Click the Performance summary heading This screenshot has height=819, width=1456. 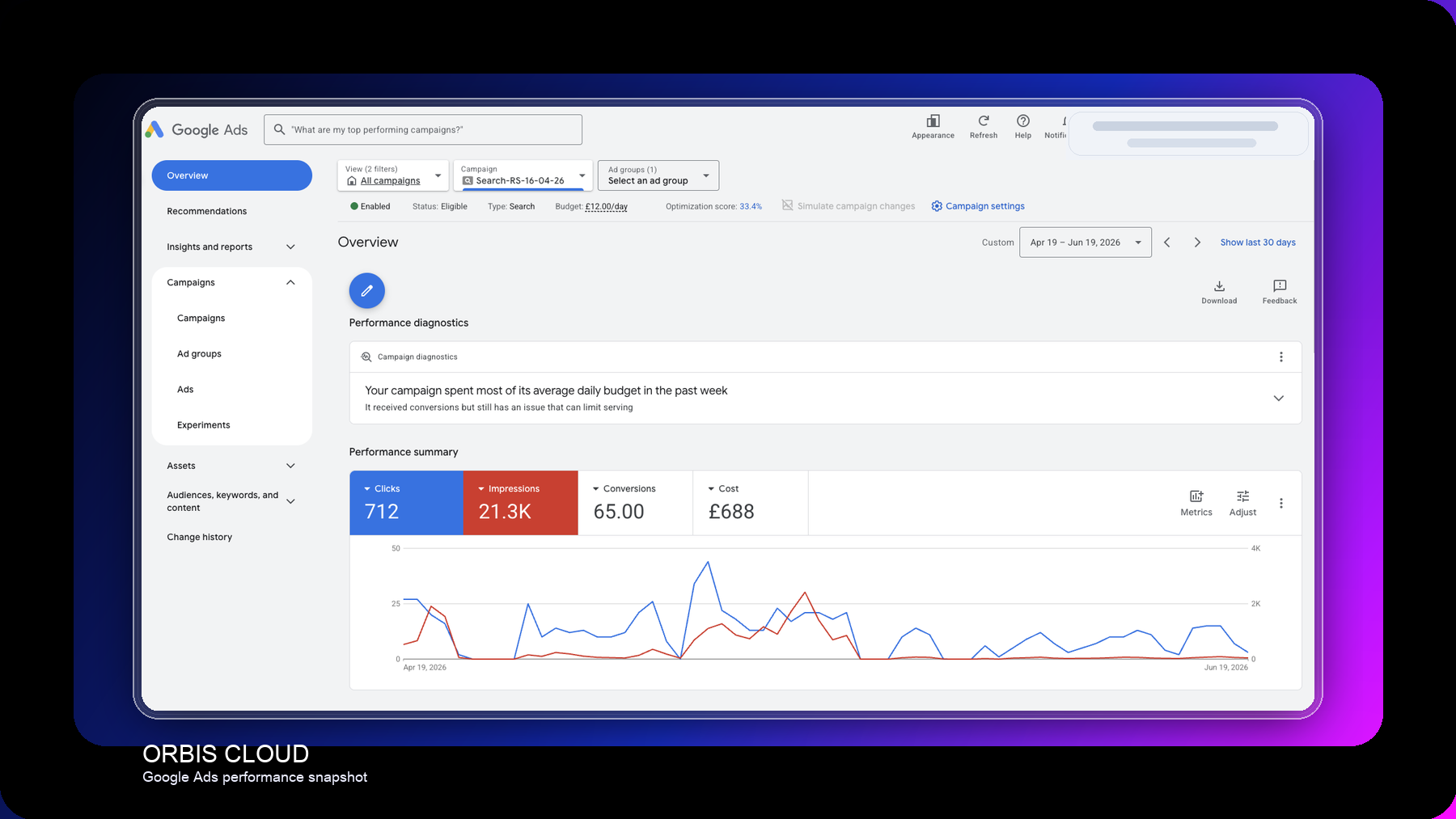point(404,452)
